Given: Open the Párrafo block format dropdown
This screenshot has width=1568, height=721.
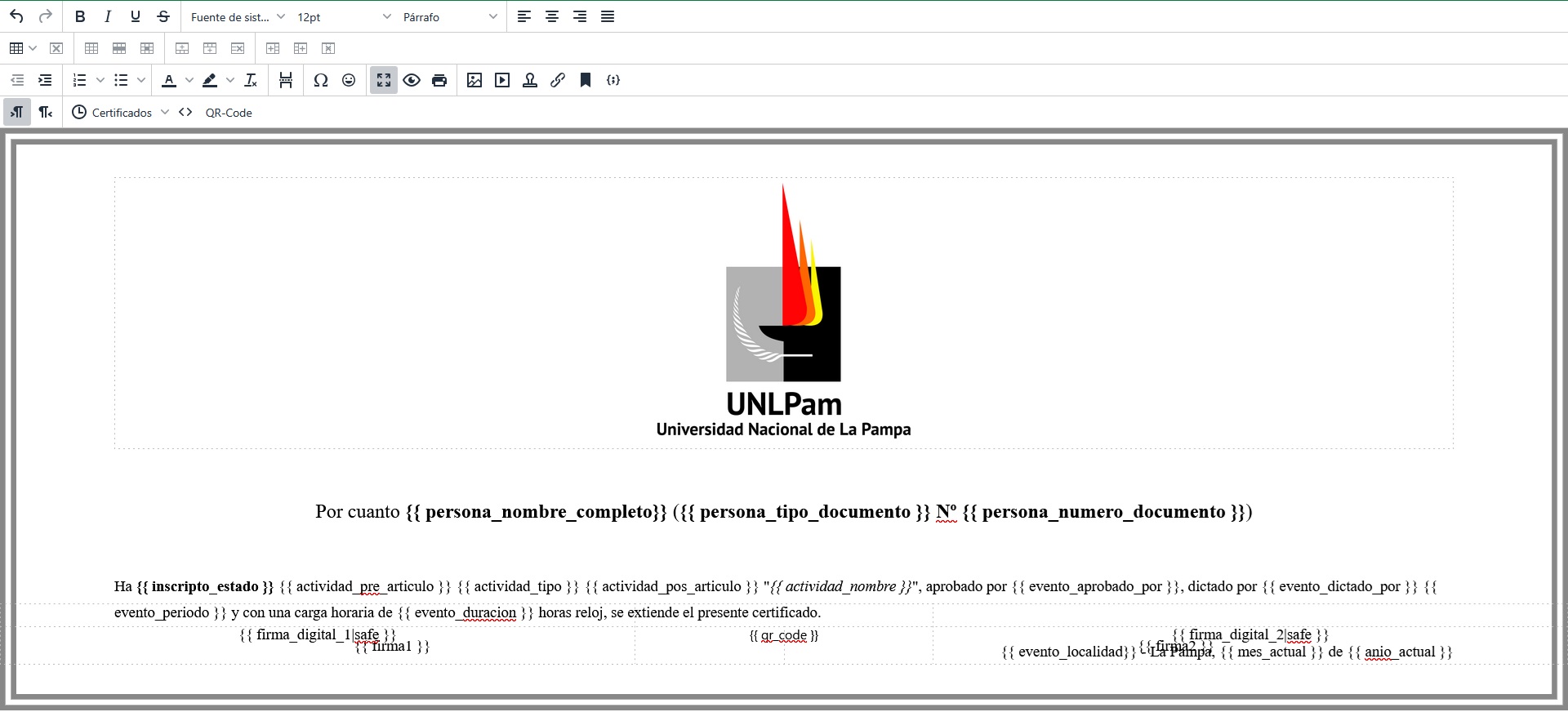Looking at the screenshot, I should 450,16.
